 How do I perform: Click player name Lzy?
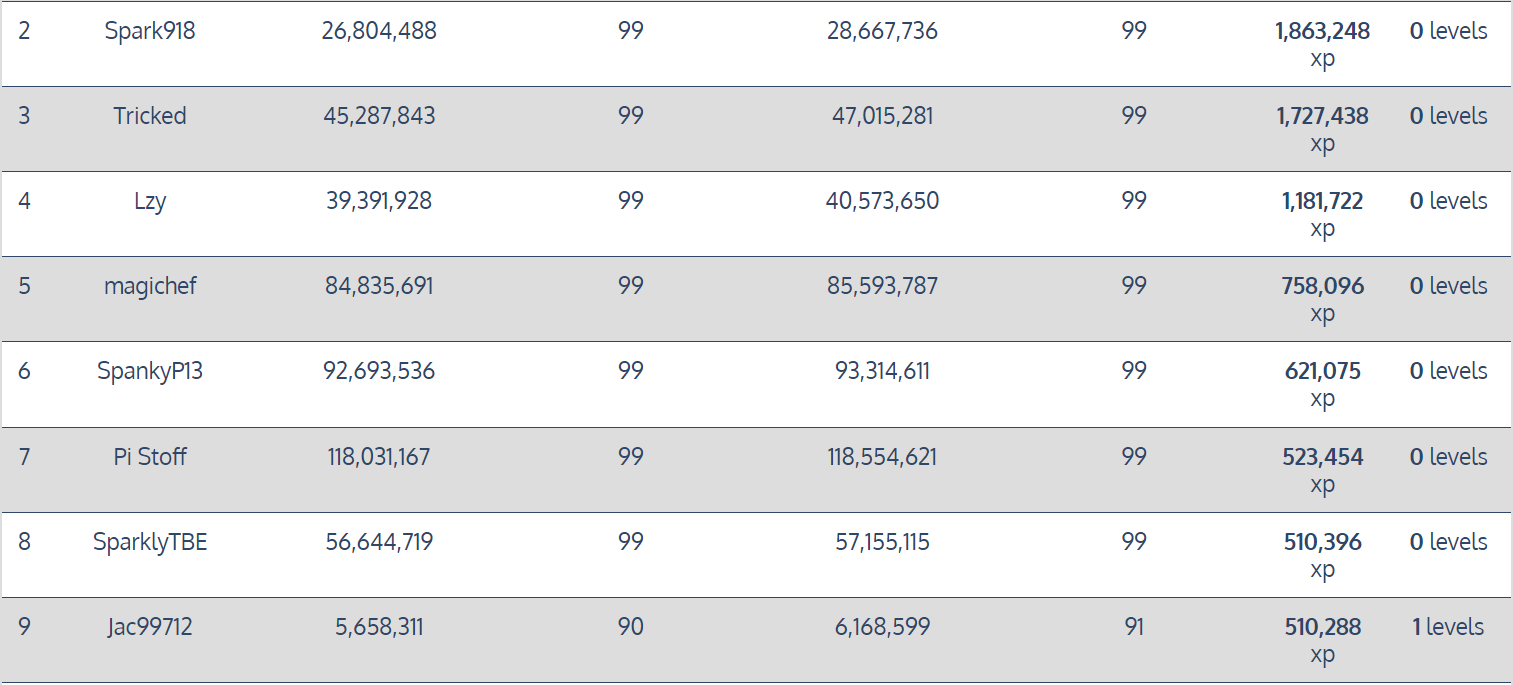click(150, 201)
